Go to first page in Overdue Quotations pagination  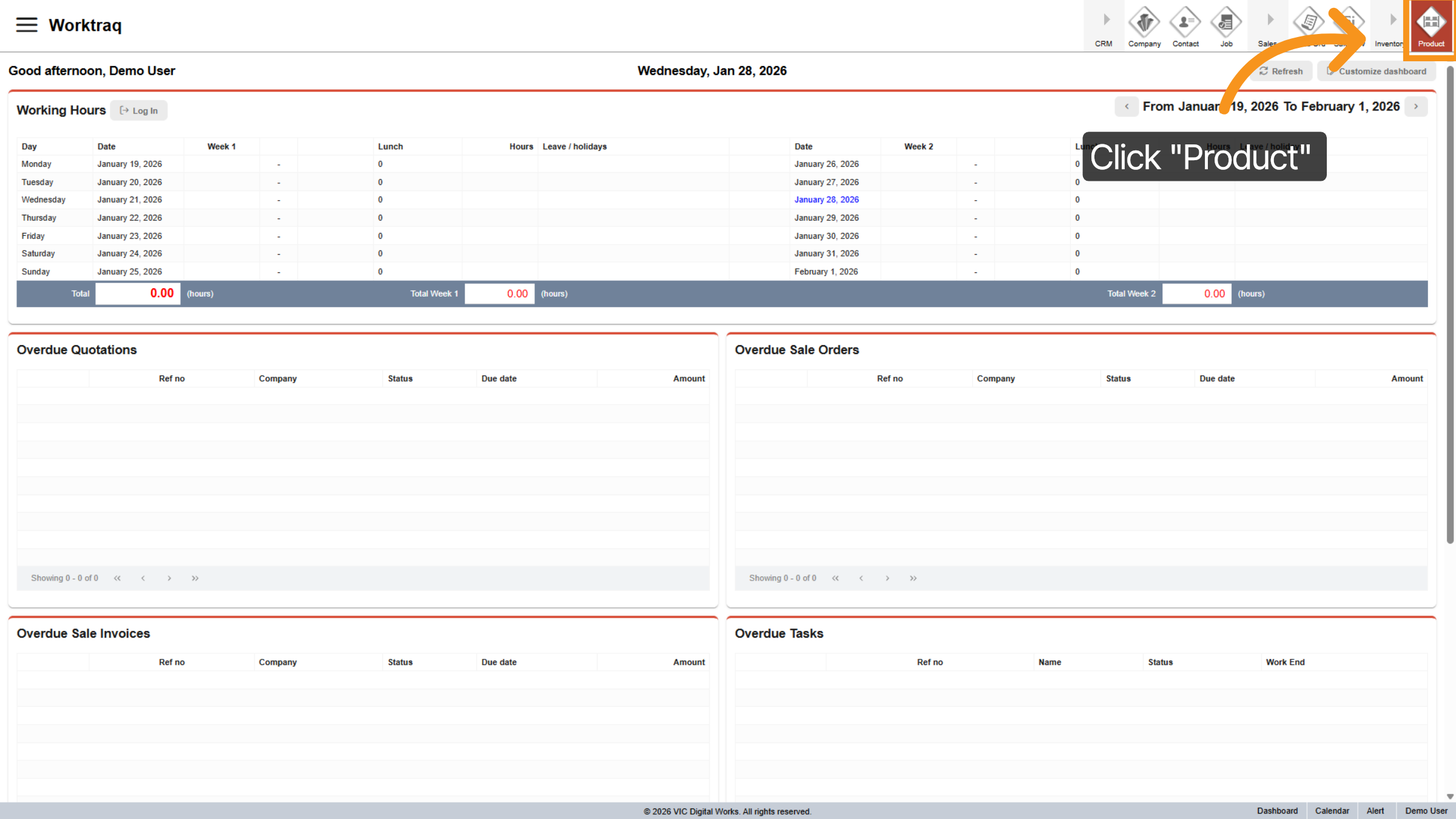(x=117, y=578)
